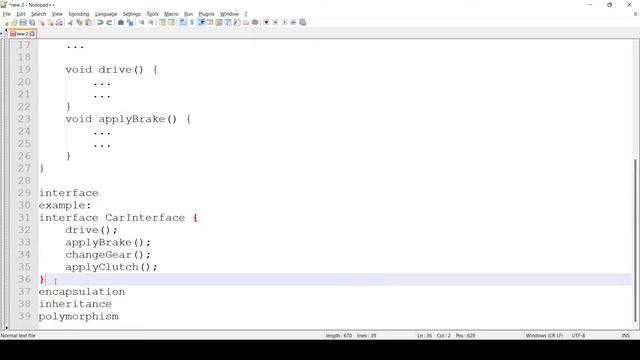The image size is (640, 360).
Task: Open Folder as Workspace icon
Action: point(246,22)
